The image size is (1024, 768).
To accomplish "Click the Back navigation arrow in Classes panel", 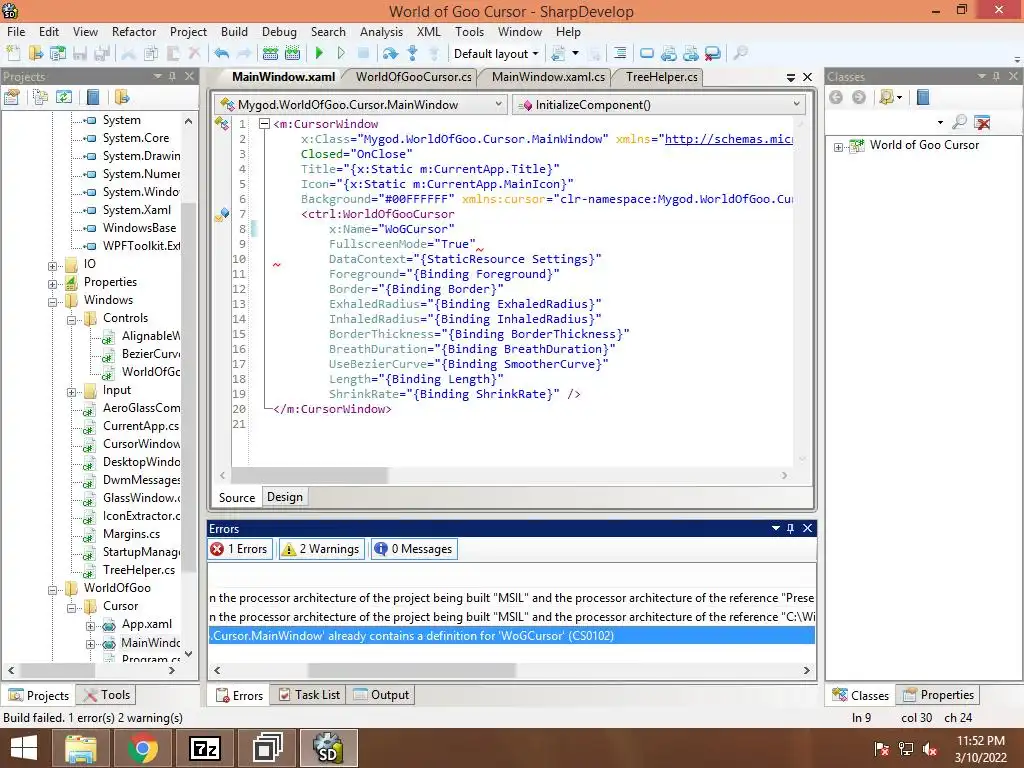I will [x=836, y=97].
